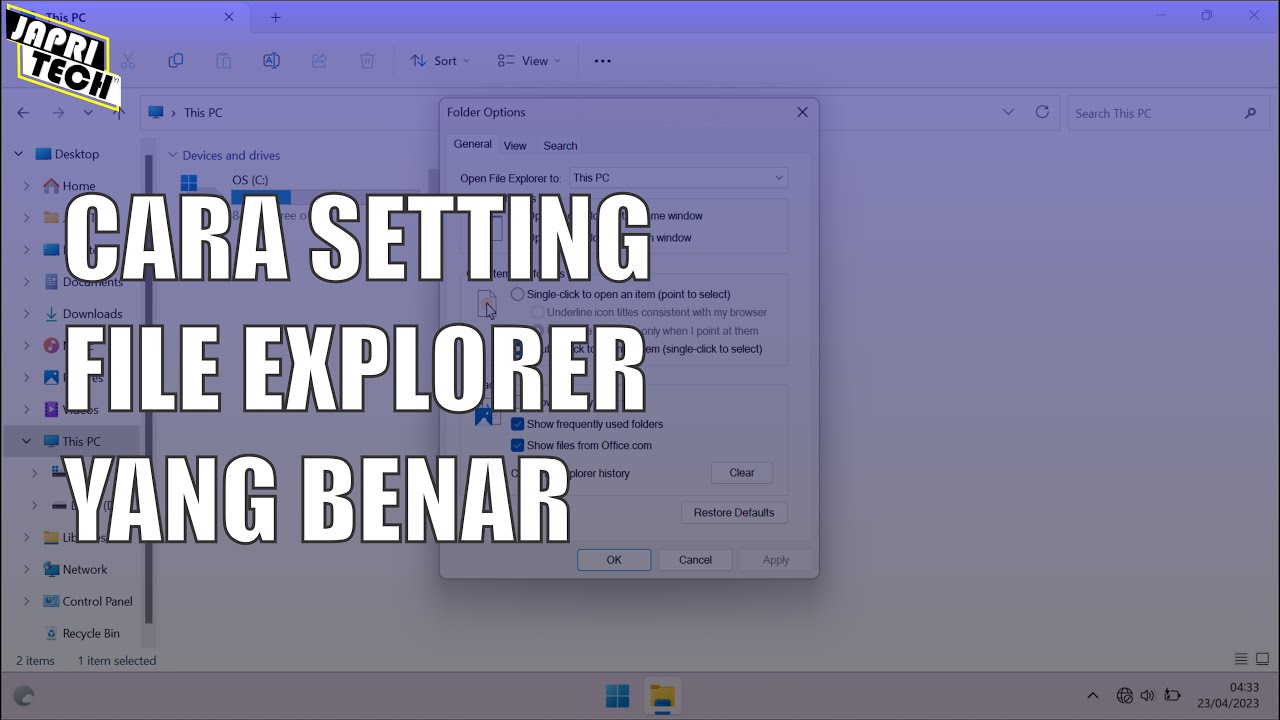This screenshot has height=720, width=1280.
Task: Close the Folder Options dialog
Action: click(x=802, y=112)
